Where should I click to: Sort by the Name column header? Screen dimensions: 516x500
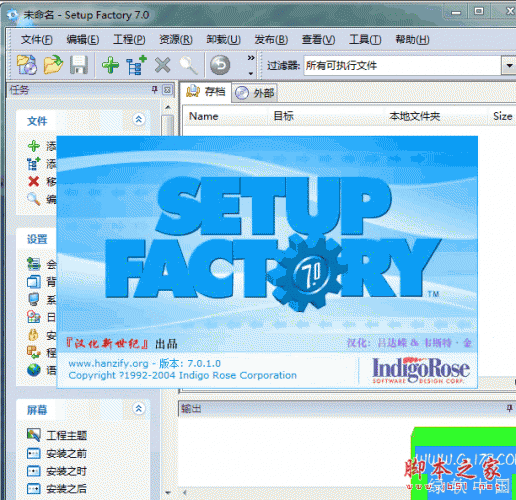[x=226, y=116]
